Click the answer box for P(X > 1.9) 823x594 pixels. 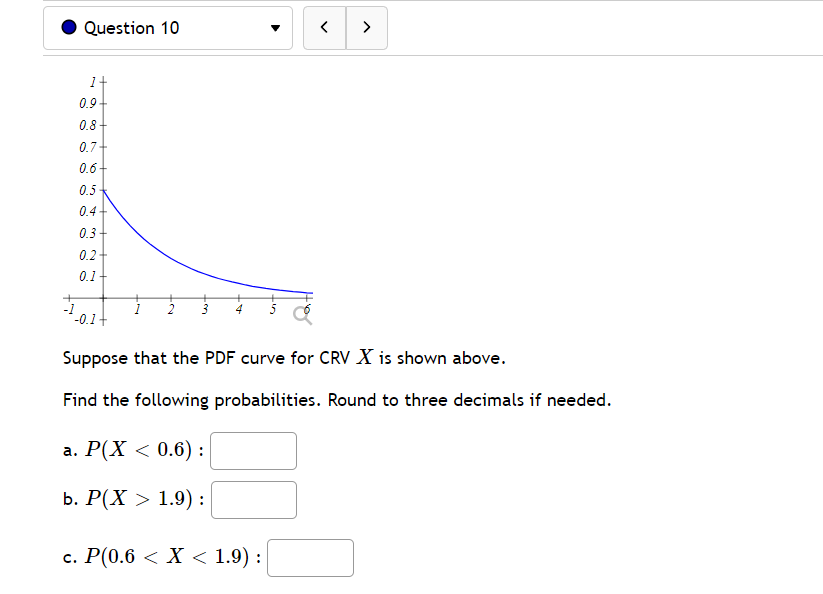point(253,500)
